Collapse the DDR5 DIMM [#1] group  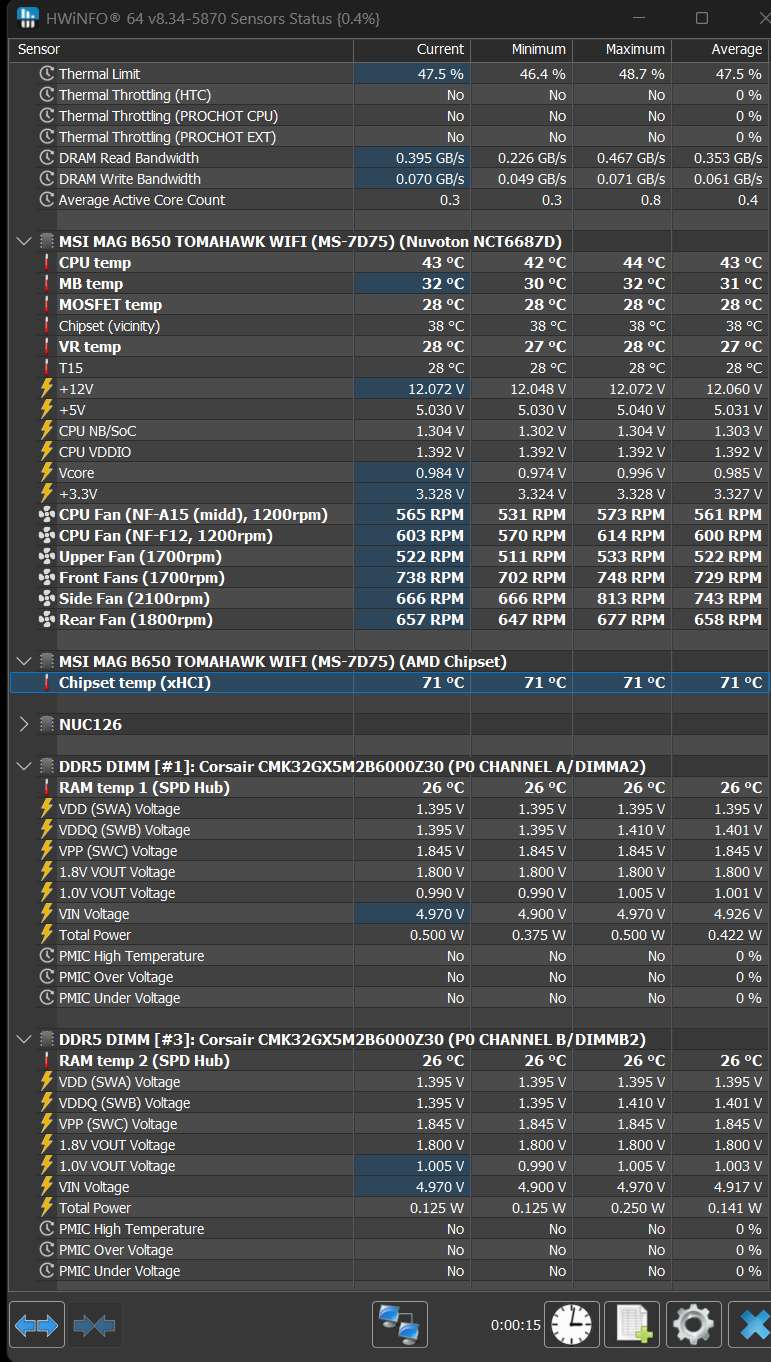[25, 767]
